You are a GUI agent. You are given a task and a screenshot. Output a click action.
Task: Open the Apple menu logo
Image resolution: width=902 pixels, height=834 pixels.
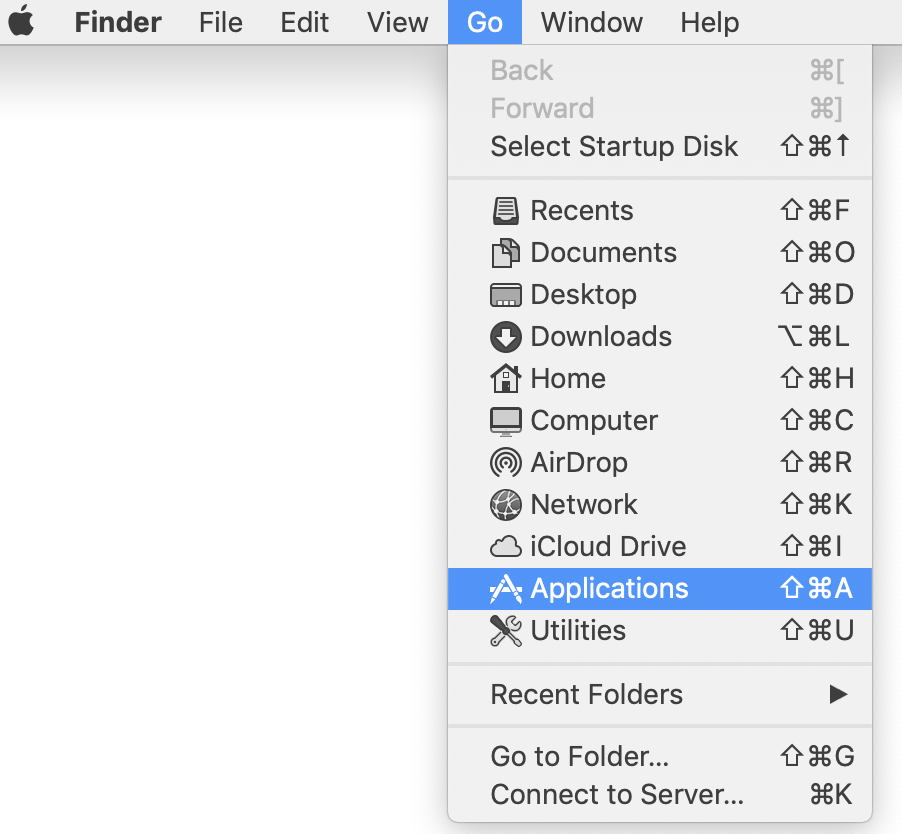coord(21,21)
